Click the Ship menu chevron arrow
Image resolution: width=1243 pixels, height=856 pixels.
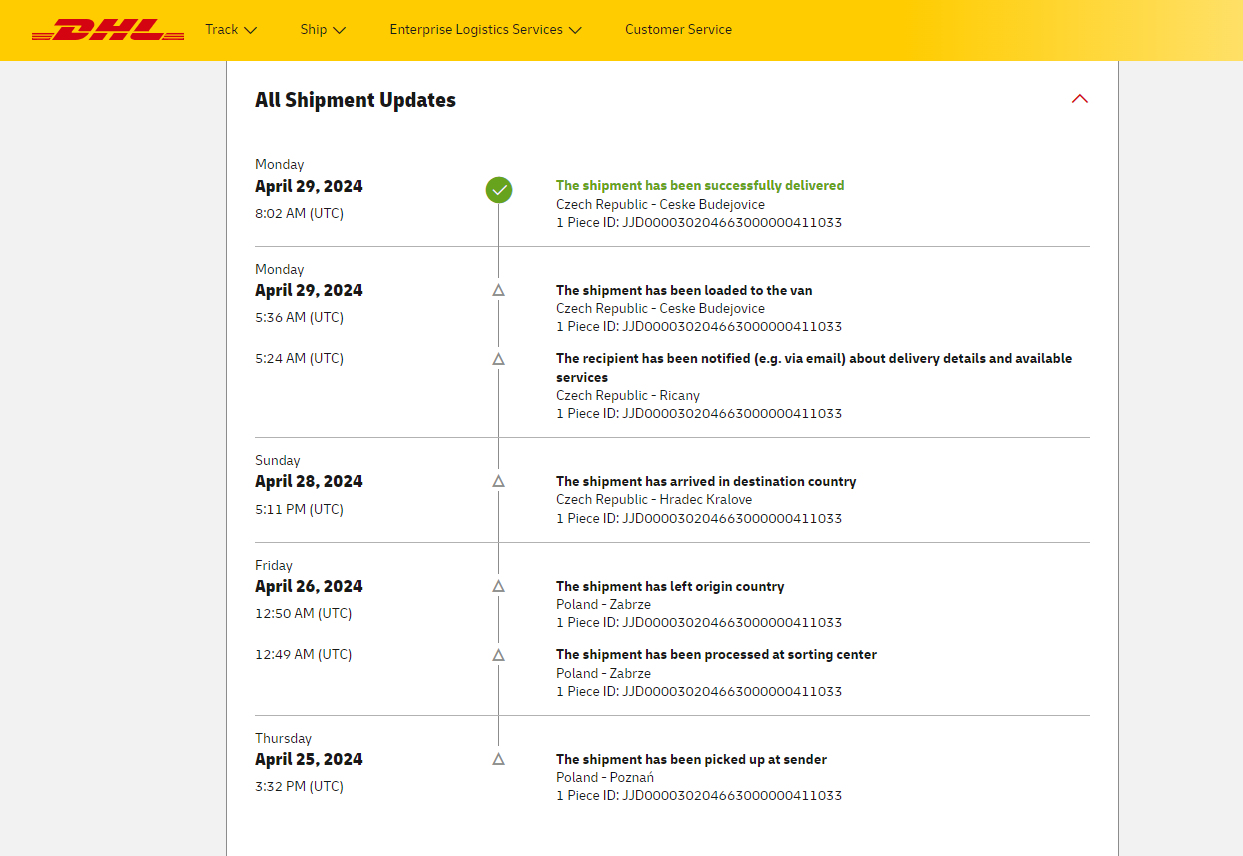coord(340,30)
